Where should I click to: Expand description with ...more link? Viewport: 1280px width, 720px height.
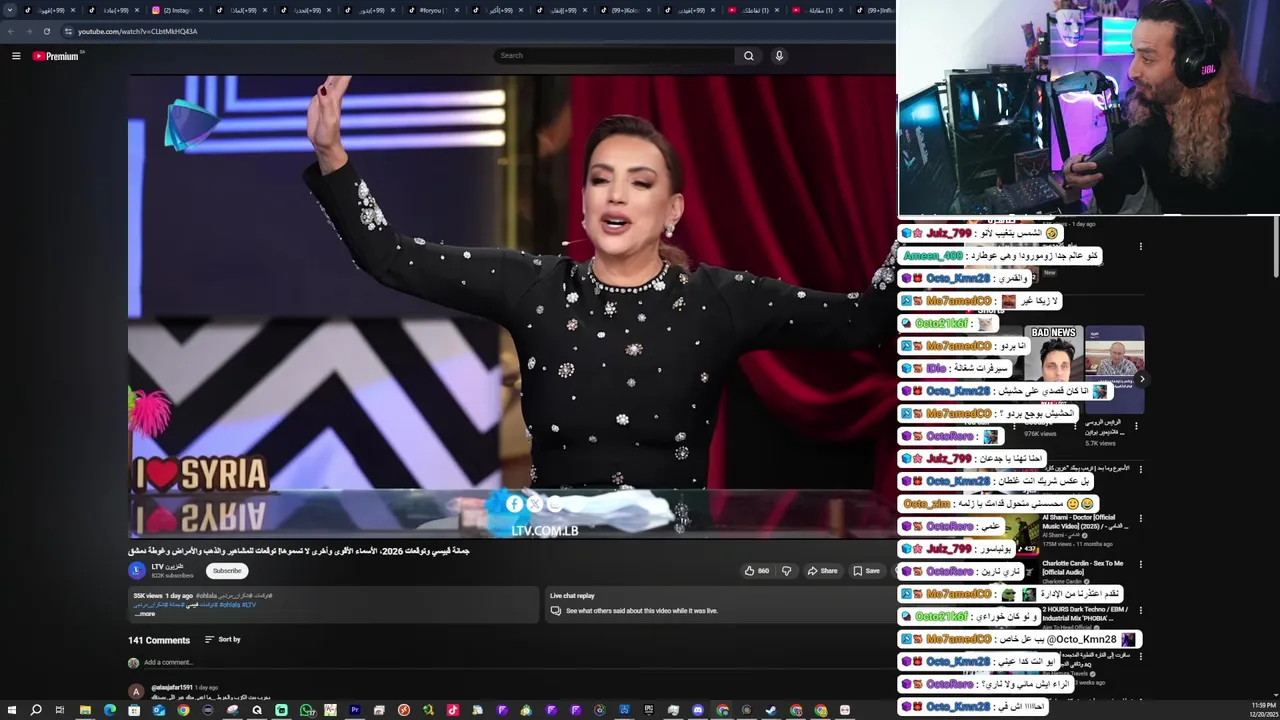coord(144,614)
